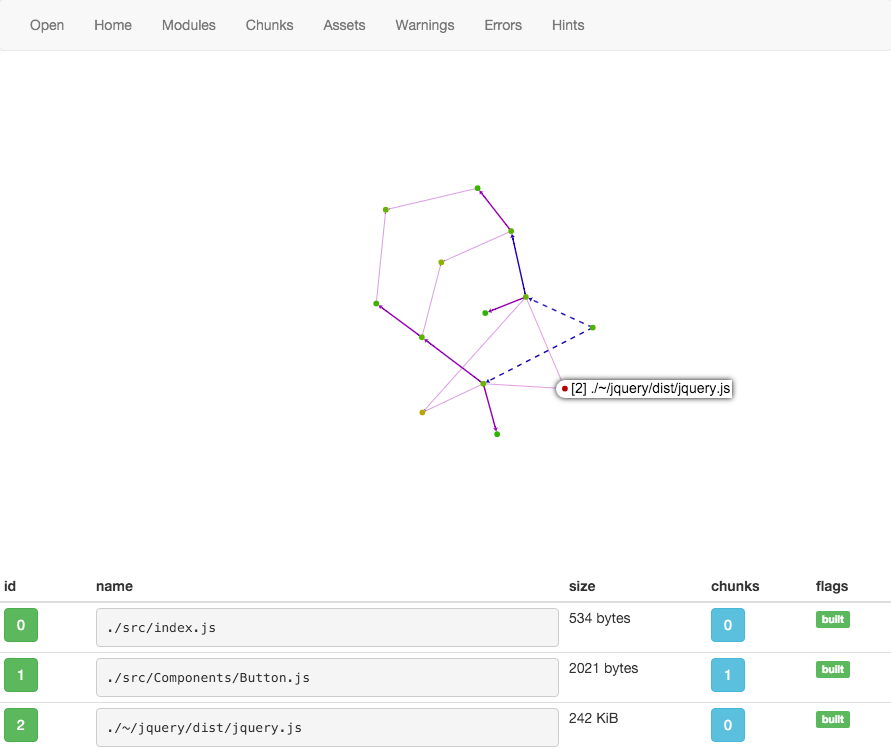Open the Modules tab
The width and height of the screenshot is (891, 751).
point(188,25)
